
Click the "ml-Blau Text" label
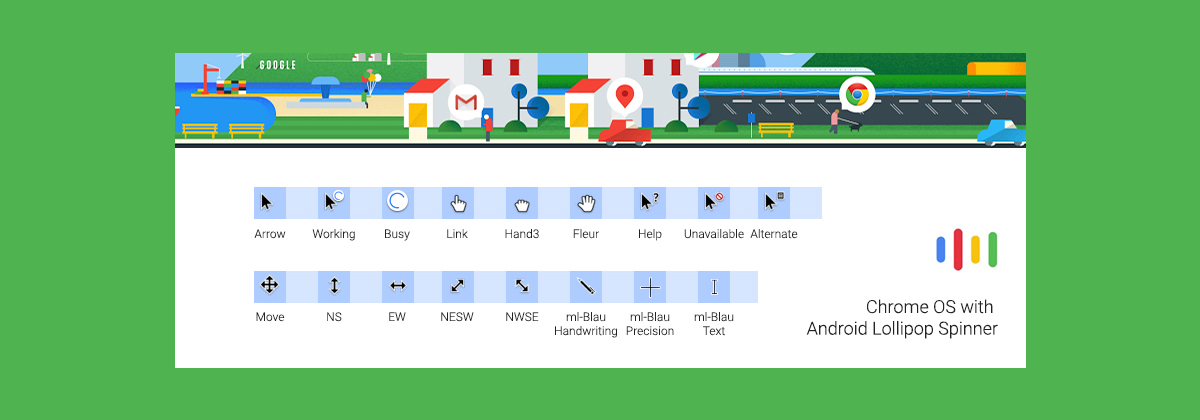[x=714, y=324]
